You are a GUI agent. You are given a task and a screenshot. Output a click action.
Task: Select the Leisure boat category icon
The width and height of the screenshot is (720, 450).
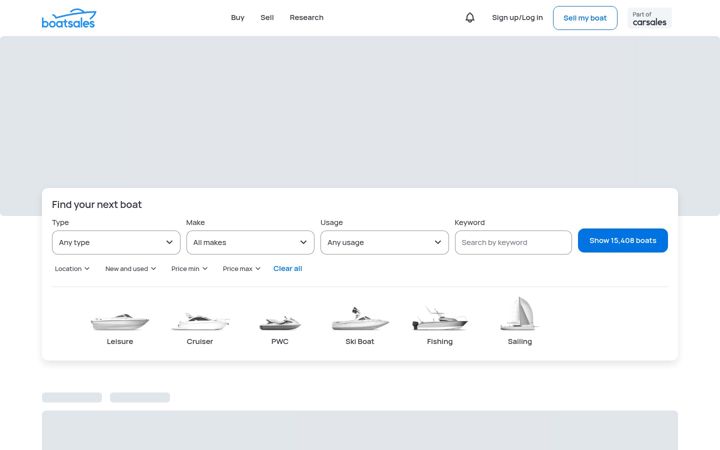(120, 321)
